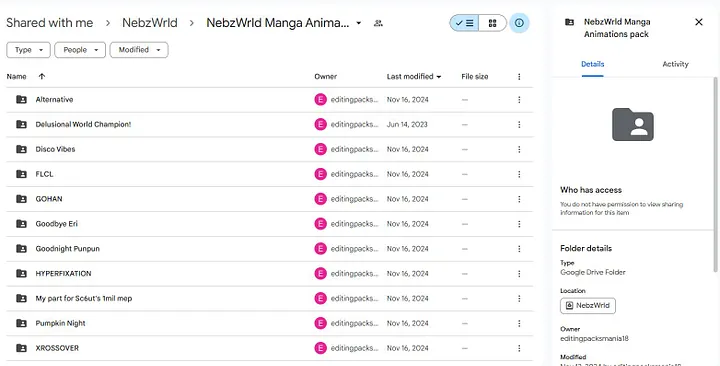Image resolution: width=720 pixels, height=366 pixels.
Task: Switch to the Activity tab
Action: point(675,64)
